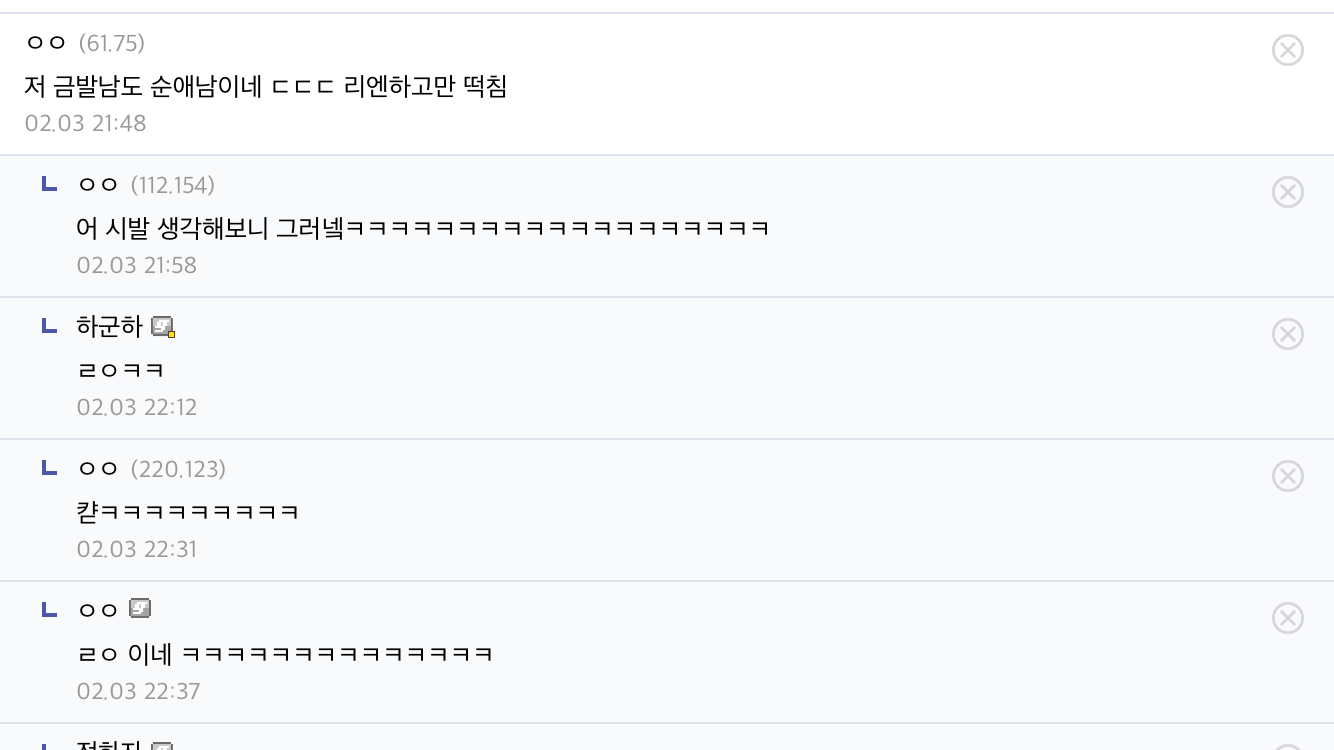Click the delete X on the 220.123 reply

point(1287,476)
